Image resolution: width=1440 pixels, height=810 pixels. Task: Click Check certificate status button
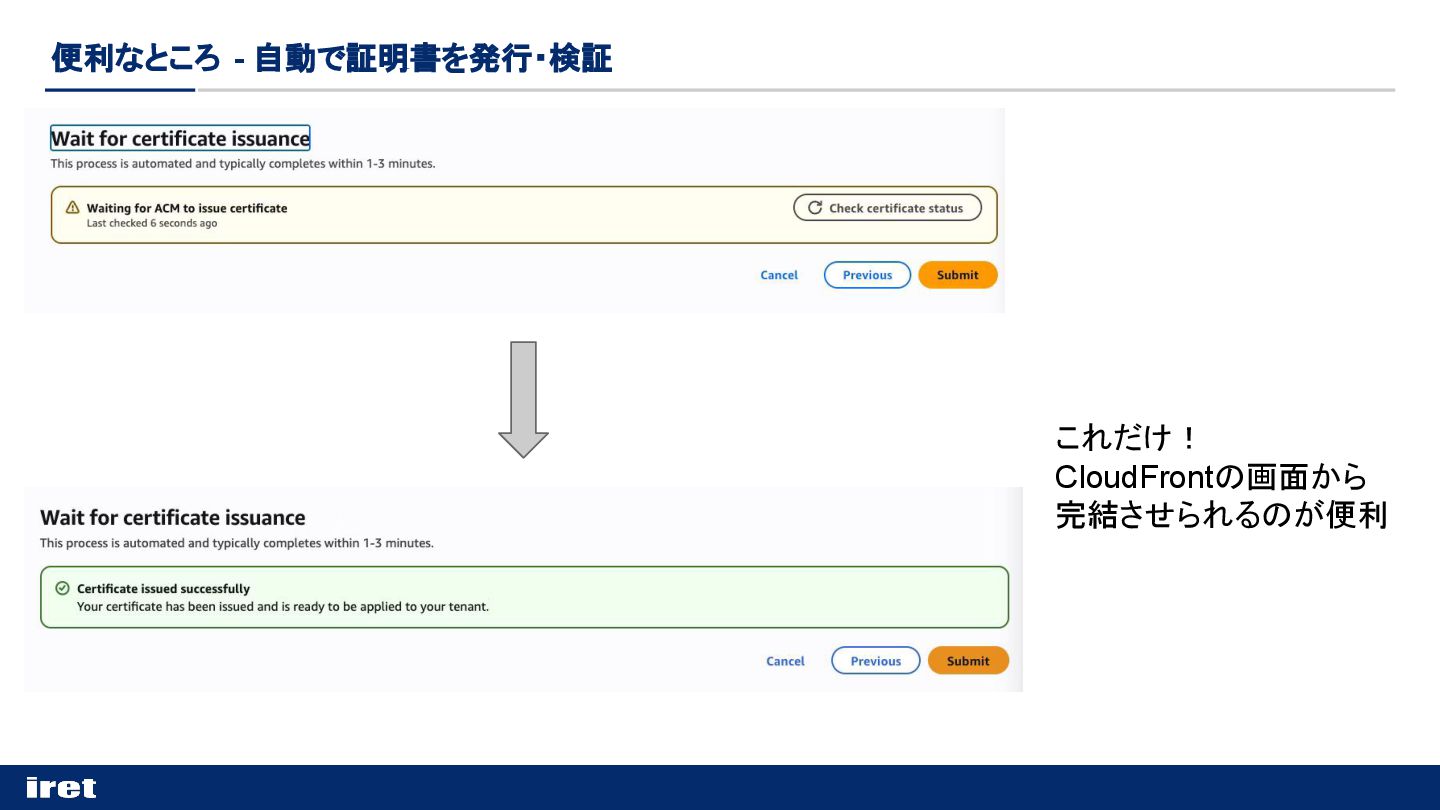[x=887, y=208]
